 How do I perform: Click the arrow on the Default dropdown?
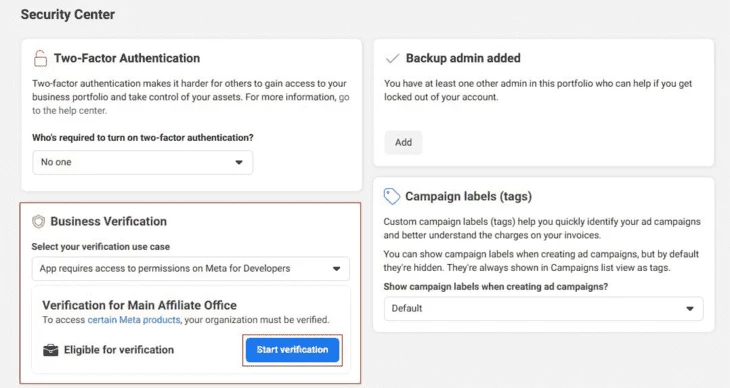[690, 309]
